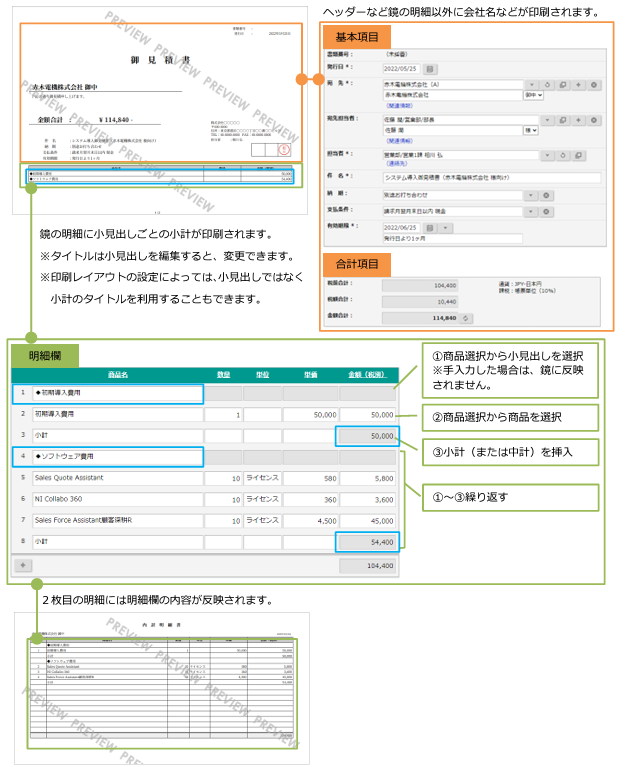Open the calendar picker for 発行日

coord(430,69)
